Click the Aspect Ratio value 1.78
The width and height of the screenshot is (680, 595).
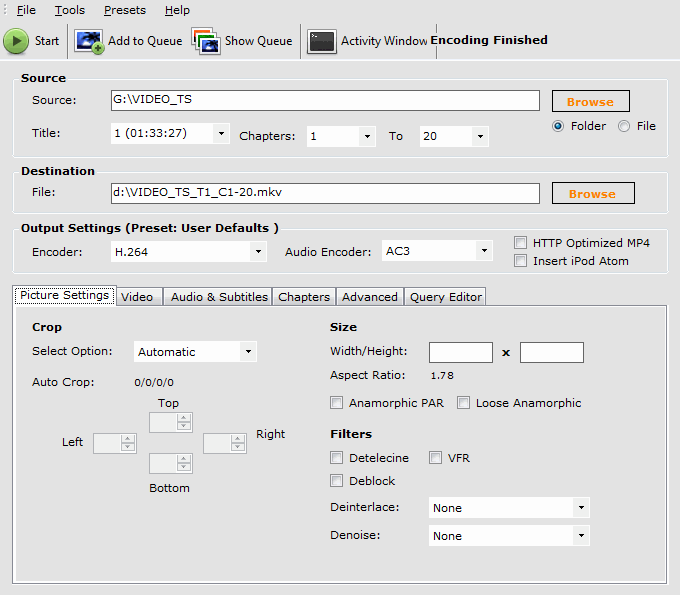[442, 376]
